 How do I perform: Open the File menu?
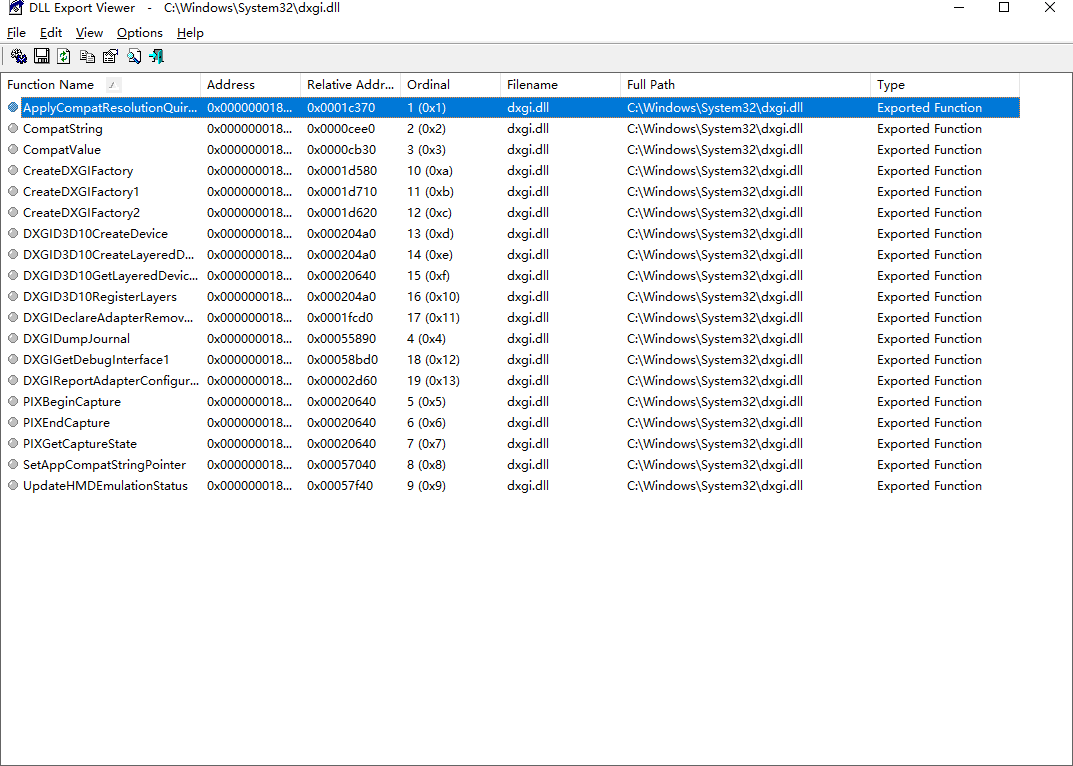coord(16,33)
